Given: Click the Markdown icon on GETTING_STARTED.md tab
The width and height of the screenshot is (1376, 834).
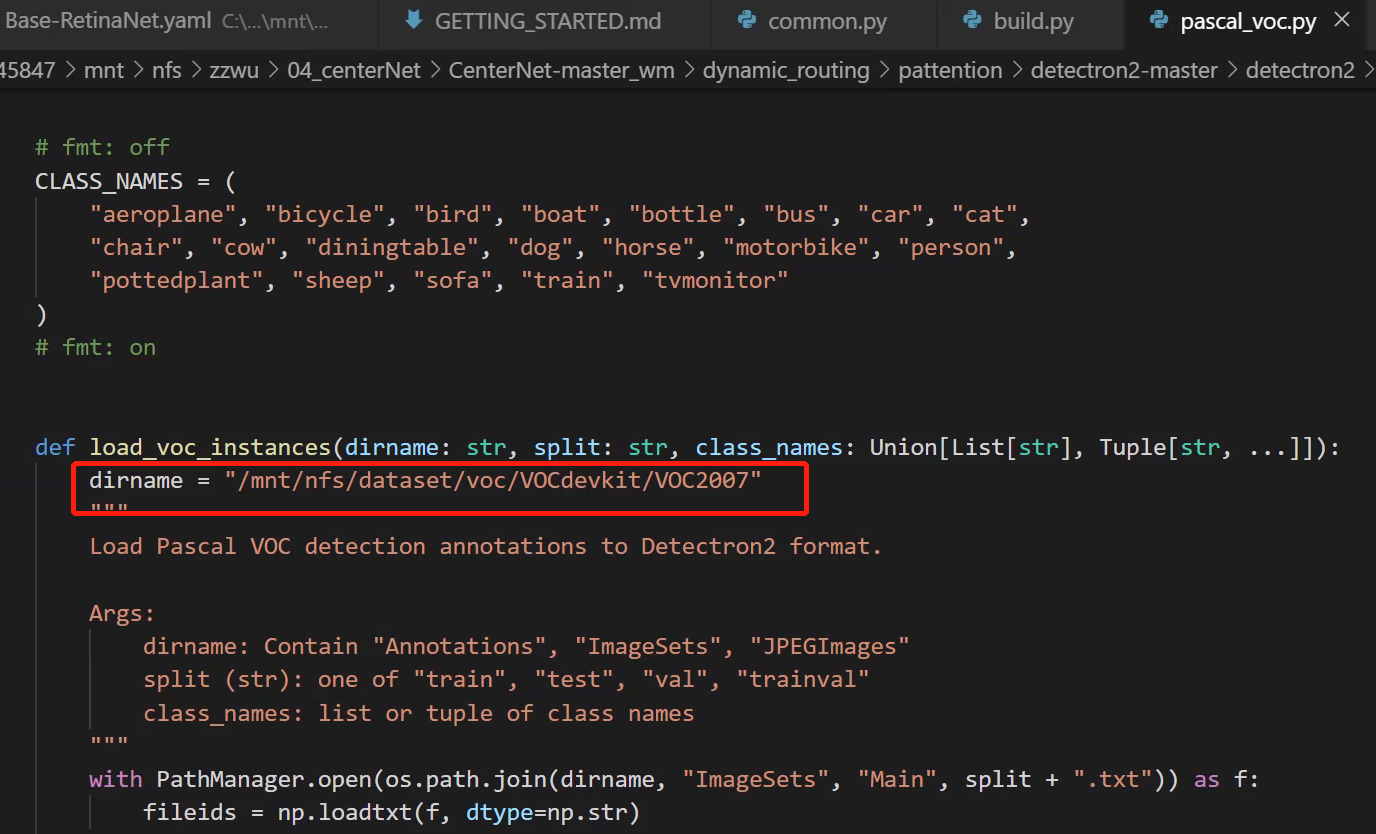Looking at the screenshot, I should tap(412, 22).
